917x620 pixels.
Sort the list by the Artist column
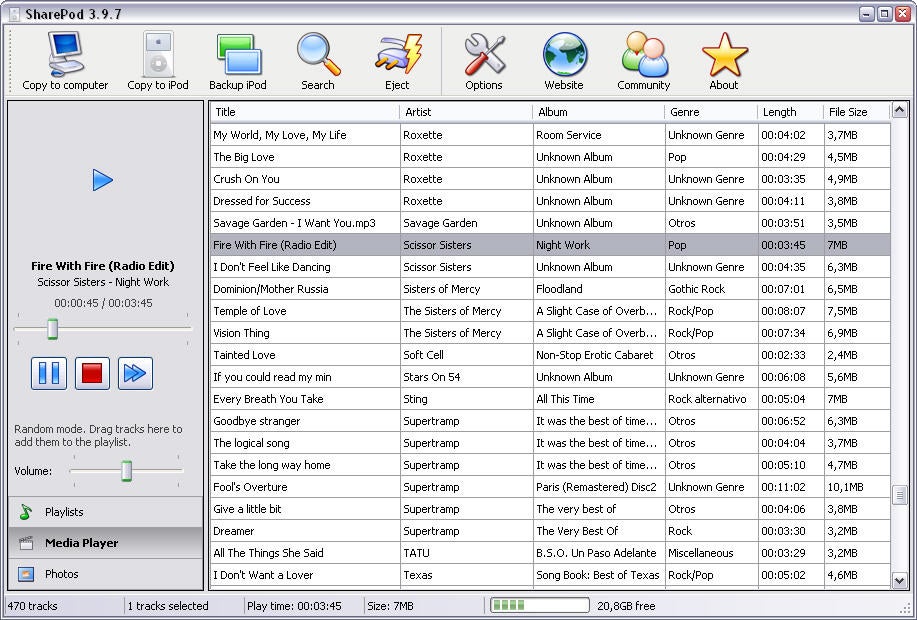(466, 112)
